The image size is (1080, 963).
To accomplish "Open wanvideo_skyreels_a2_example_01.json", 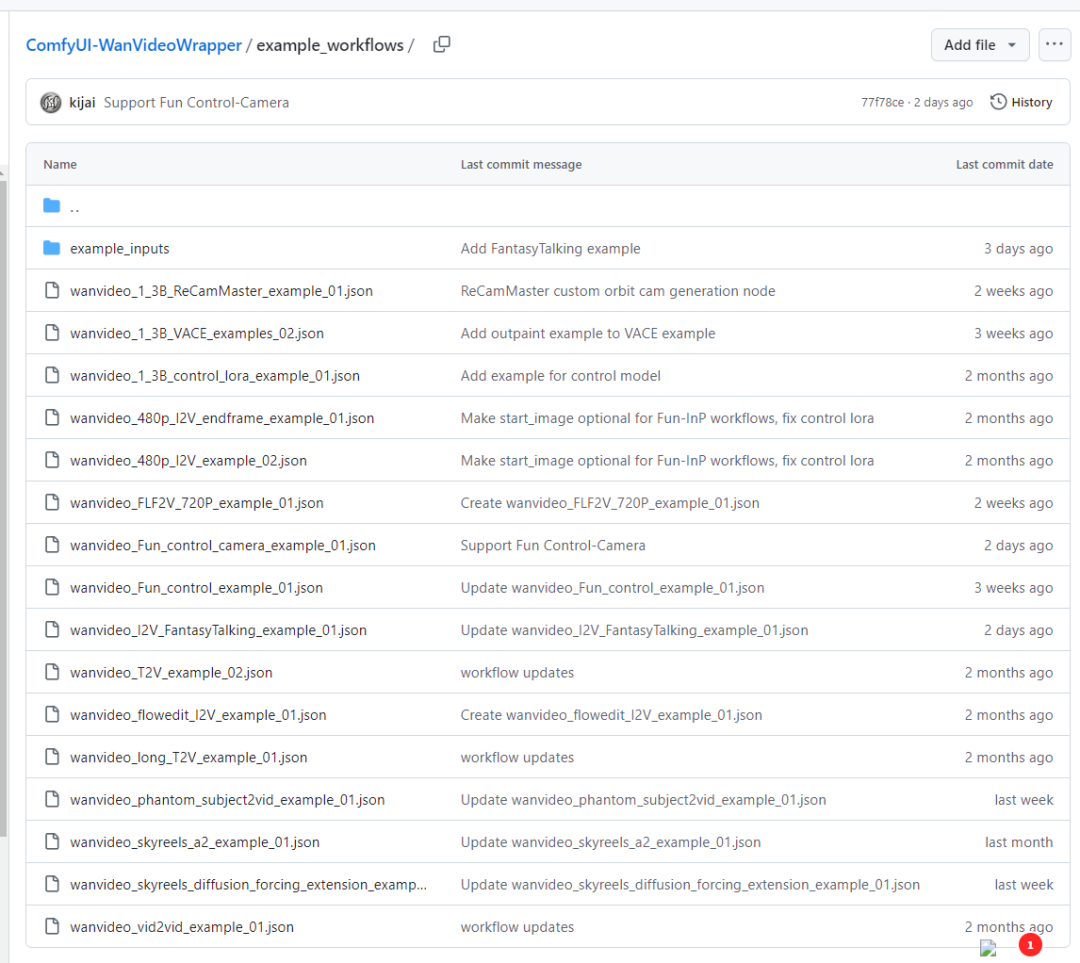I will click(x=194, y=842).
